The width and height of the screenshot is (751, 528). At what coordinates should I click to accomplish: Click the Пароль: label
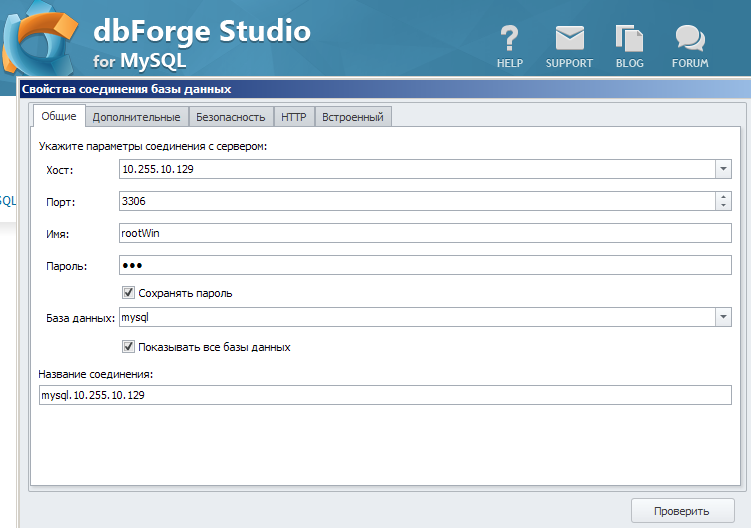pyautogui.click(x=67, y=266)
